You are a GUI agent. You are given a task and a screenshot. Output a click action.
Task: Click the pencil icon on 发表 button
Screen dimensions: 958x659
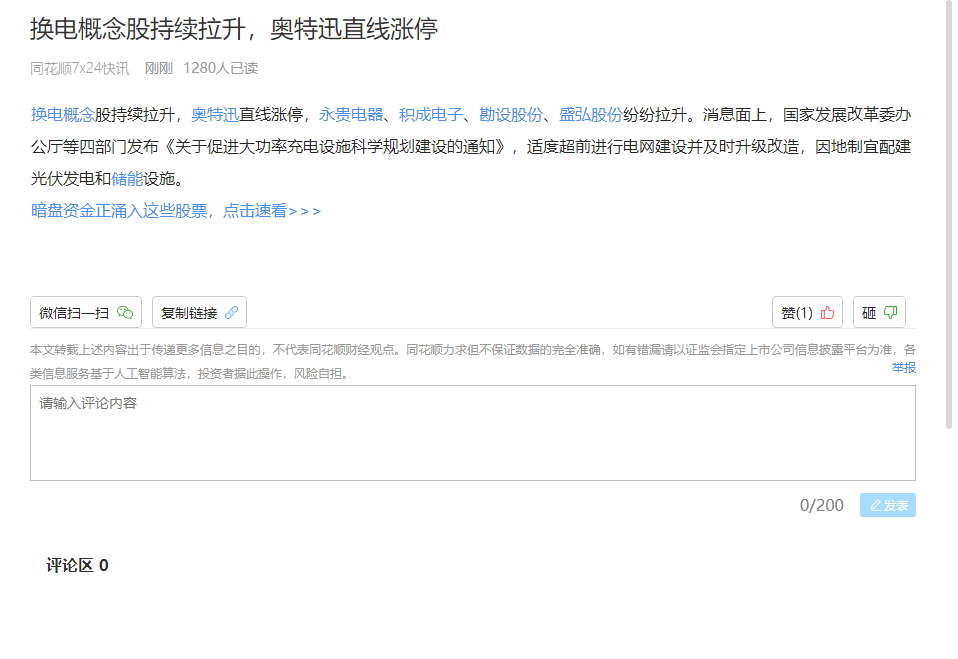876,506
